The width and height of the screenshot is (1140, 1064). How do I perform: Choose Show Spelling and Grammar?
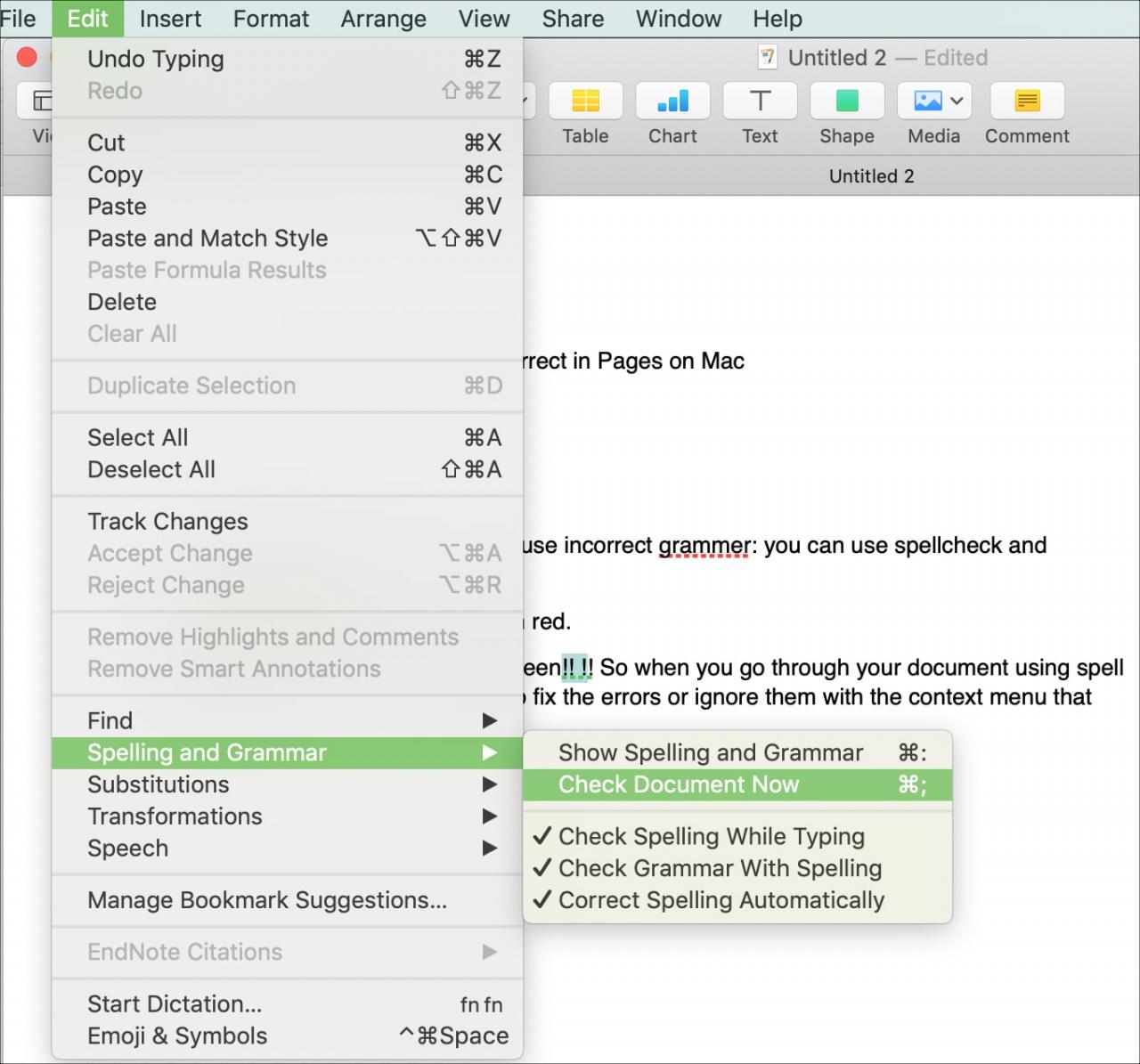tap(737, 752)
